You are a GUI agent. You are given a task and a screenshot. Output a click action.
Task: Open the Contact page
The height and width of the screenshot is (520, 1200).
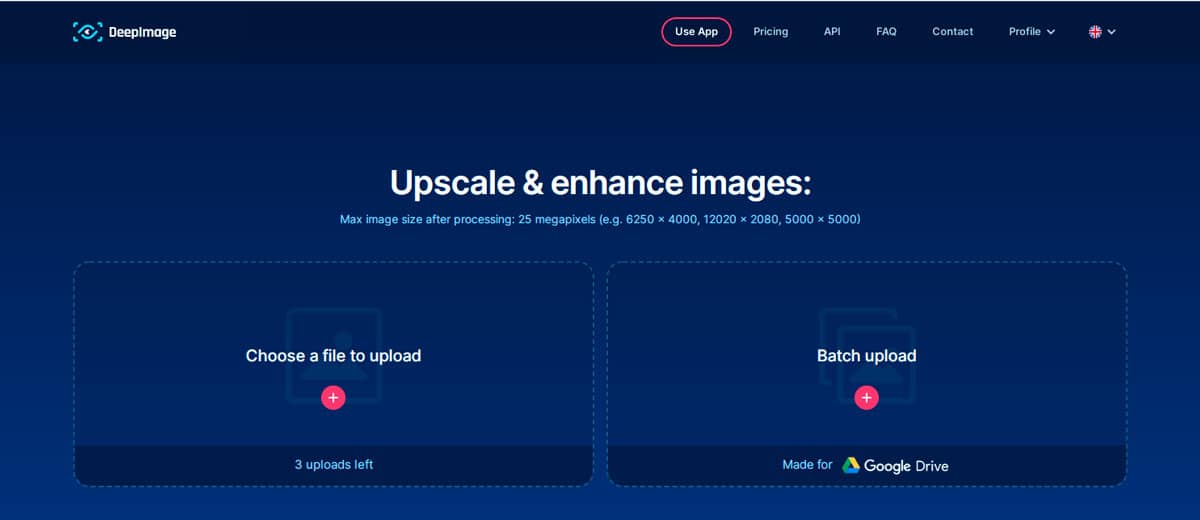tap(952, 32)
